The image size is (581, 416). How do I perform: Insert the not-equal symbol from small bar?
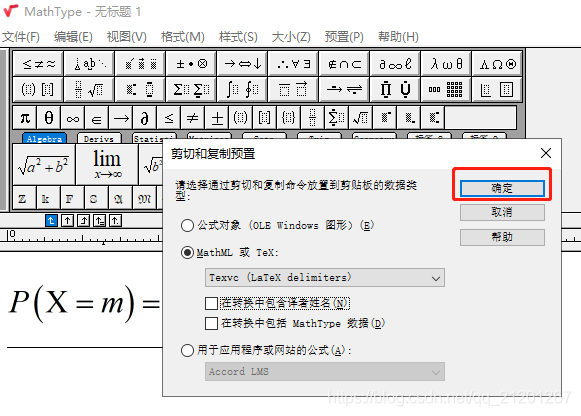pos(193,118)
